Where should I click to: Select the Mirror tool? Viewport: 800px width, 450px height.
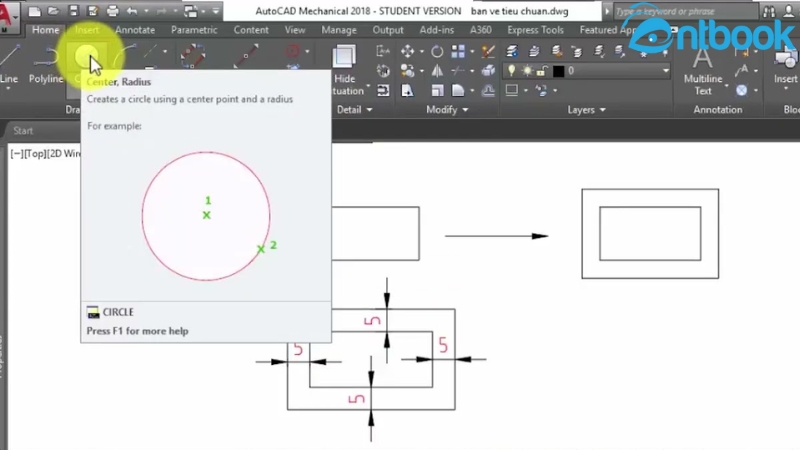click(x=437, y=70)
